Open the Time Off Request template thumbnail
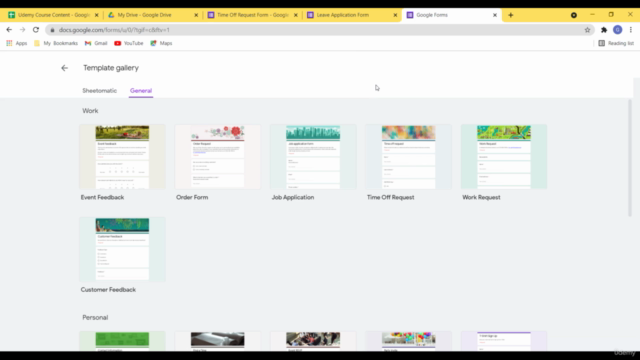The width and height of the screenshot is (640, 360). pyautogui.click(x=409, y=157)
